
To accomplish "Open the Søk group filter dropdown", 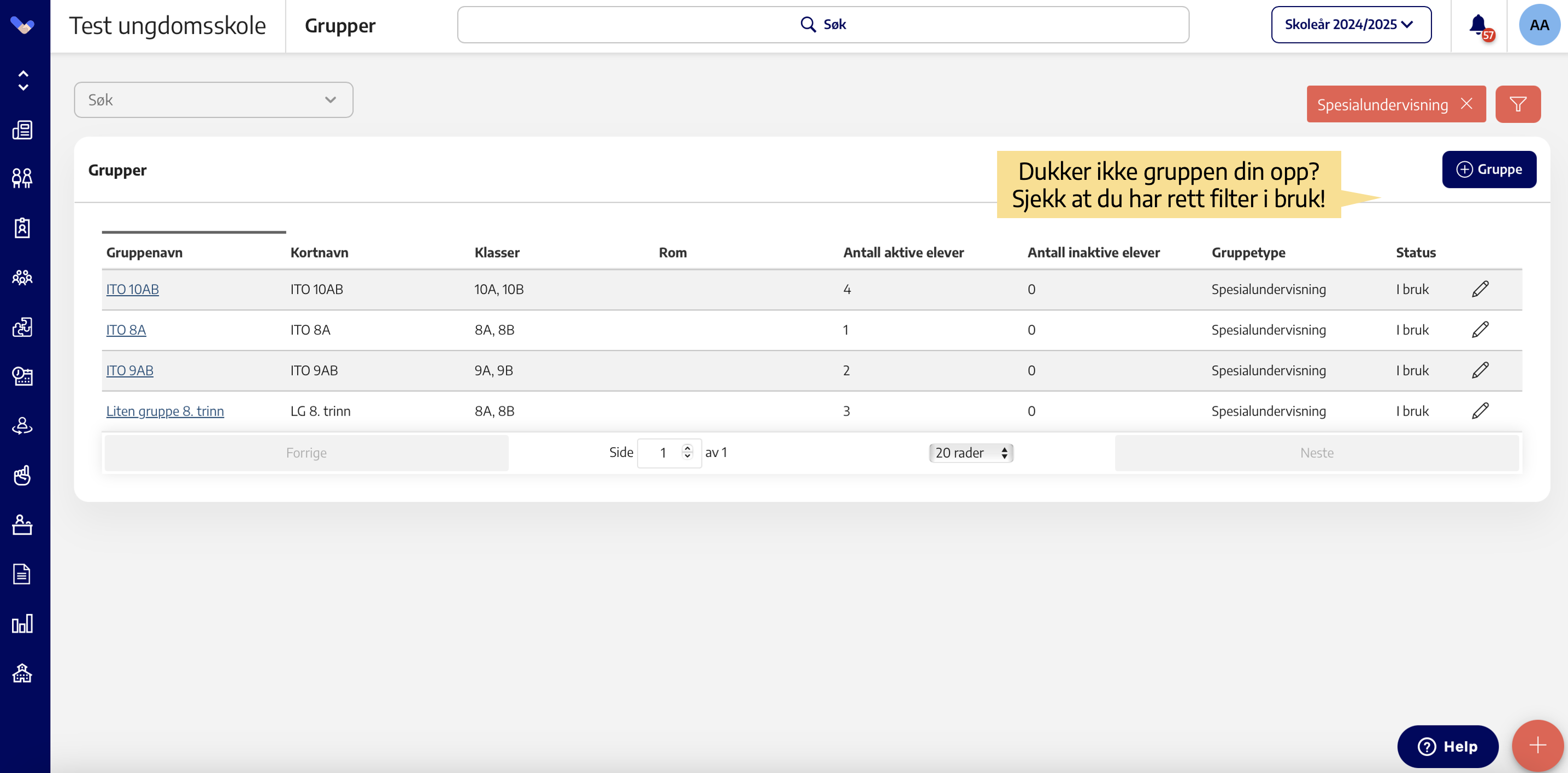I will tap(214, 100).
